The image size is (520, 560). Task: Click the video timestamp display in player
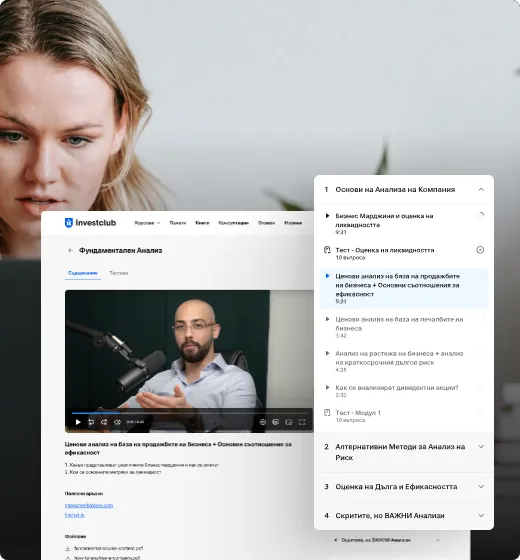(135, 422)
